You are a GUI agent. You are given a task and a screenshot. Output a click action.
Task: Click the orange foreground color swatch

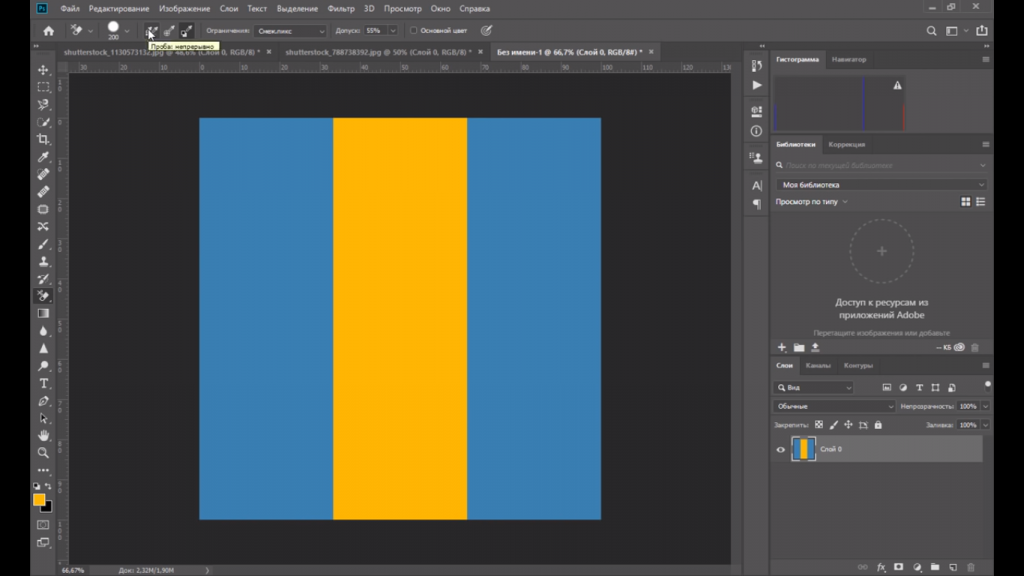[39, 499]
